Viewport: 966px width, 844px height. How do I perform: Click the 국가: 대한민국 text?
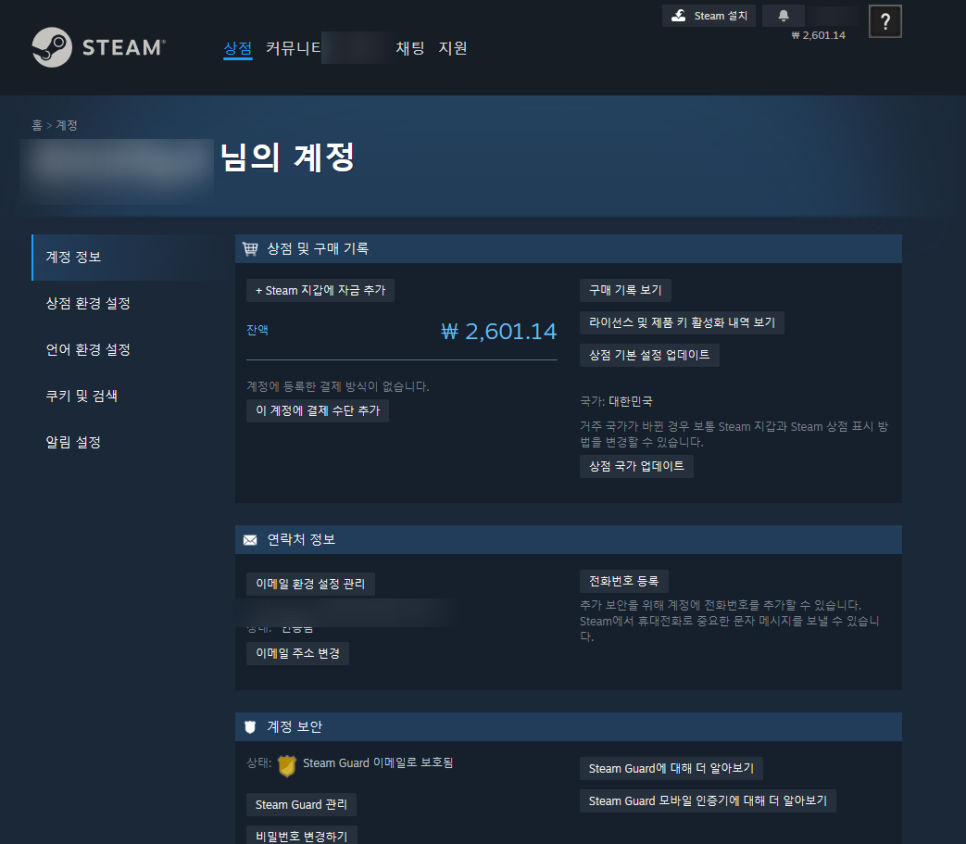616,401
